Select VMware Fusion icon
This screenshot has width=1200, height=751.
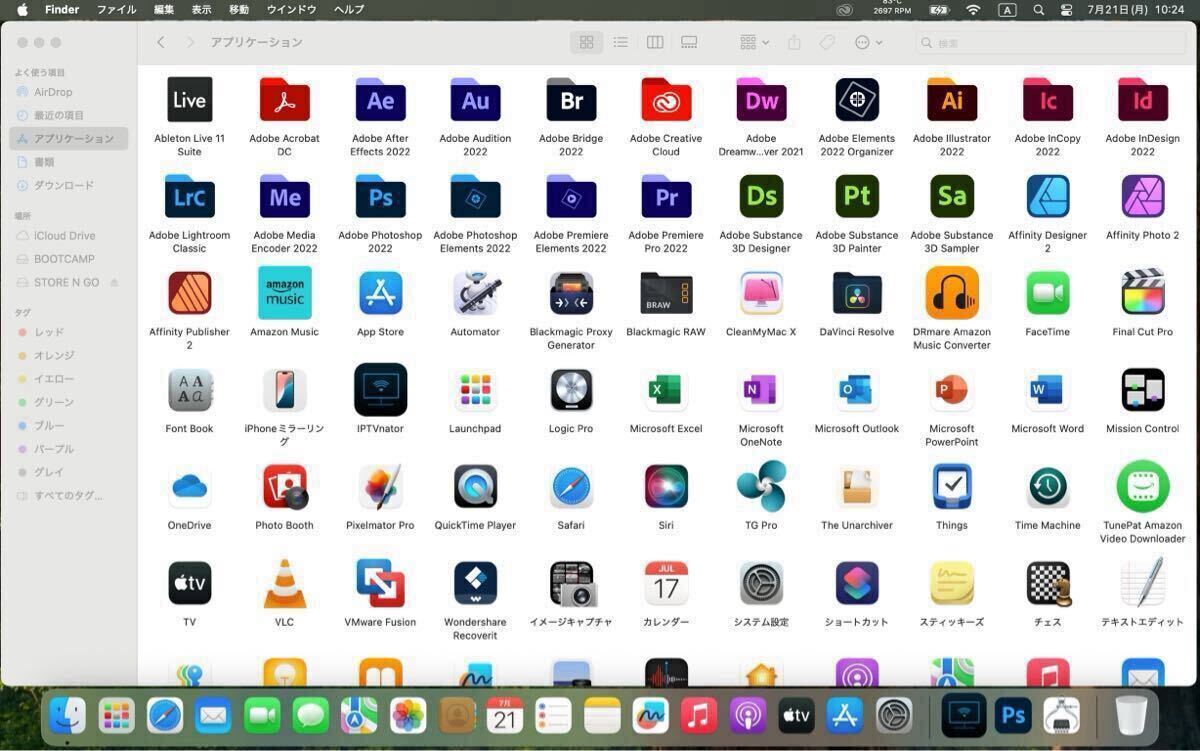[380, 583]
